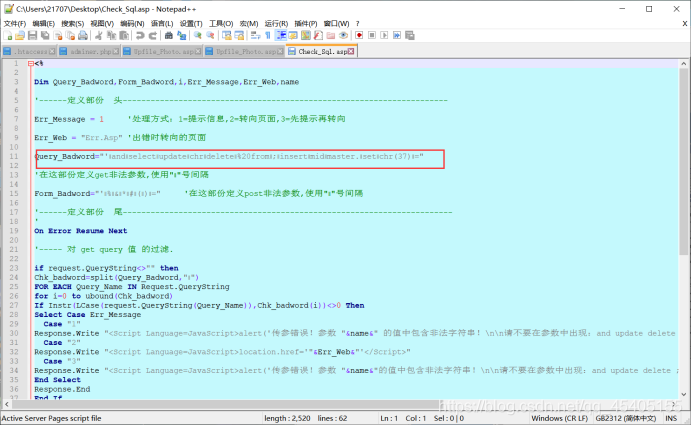Viewport: 692px width, 425px height.
Task: Start macro recording with the red dot icon
Action: click(x=359, y=35)
